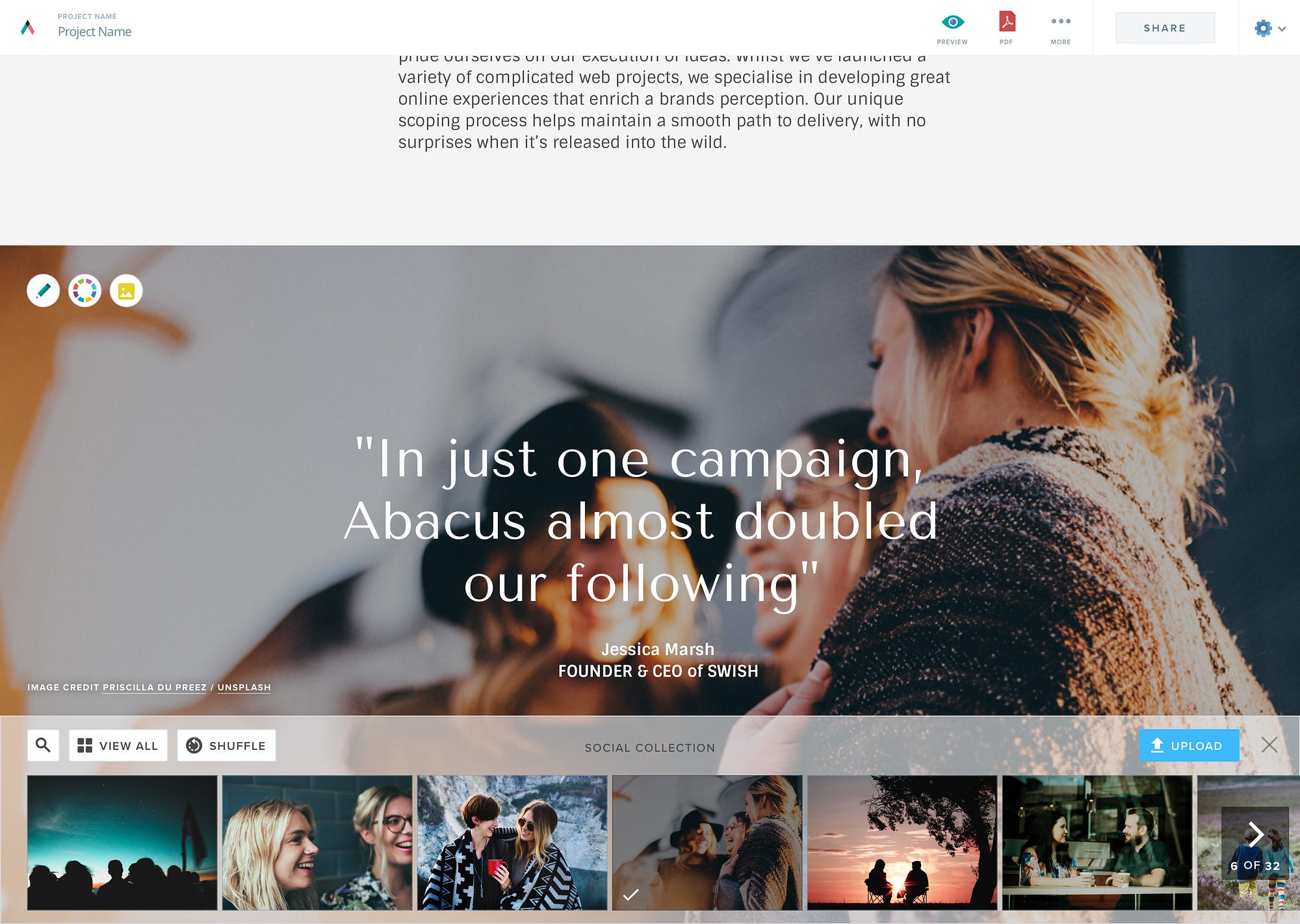The image size is (1300, 924).
Task: Toggle the selected checkmarked thumbnail
Action: point(707,843)
